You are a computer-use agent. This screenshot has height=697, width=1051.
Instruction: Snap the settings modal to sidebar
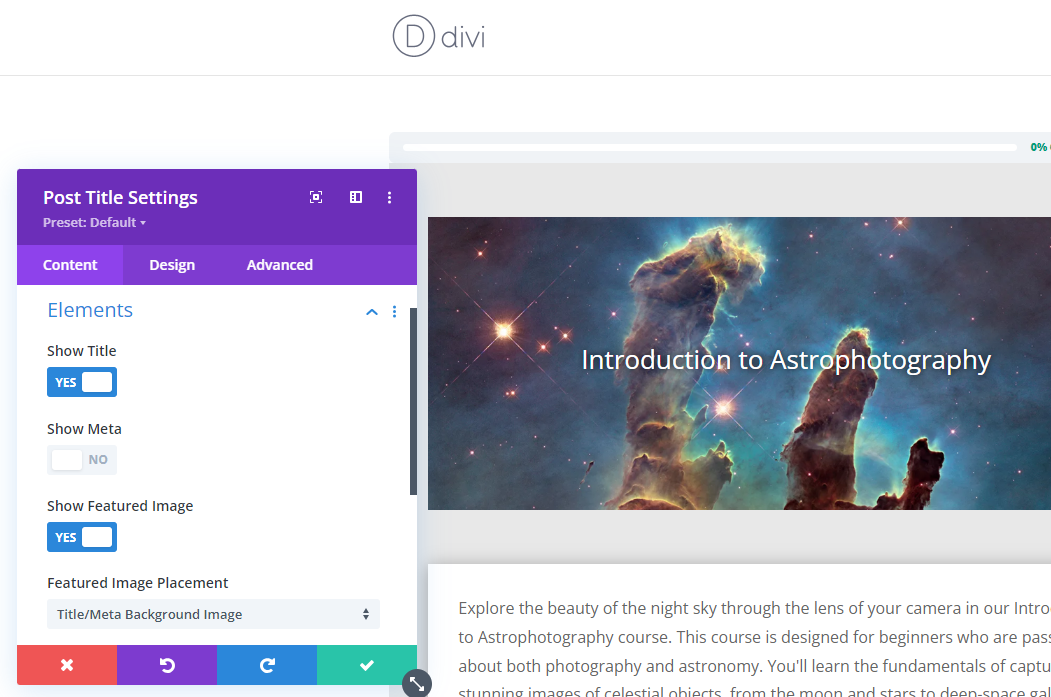point(356,197)
